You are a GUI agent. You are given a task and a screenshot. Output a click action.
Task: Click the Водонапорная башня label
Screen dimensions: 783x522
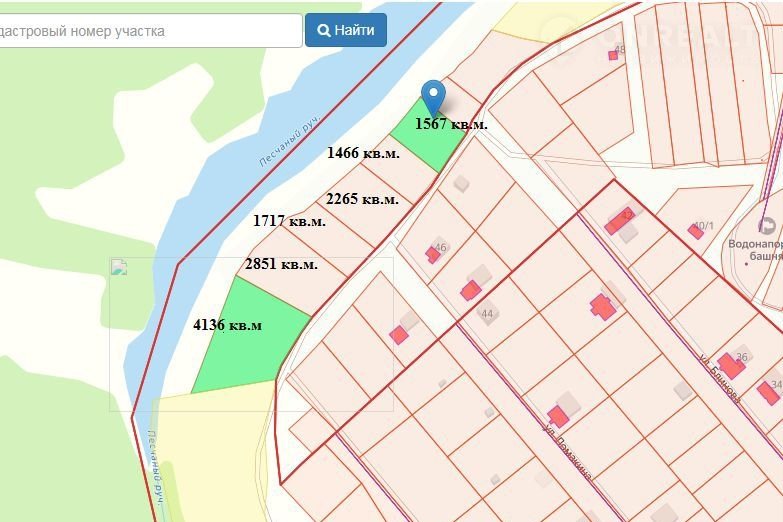755,249
